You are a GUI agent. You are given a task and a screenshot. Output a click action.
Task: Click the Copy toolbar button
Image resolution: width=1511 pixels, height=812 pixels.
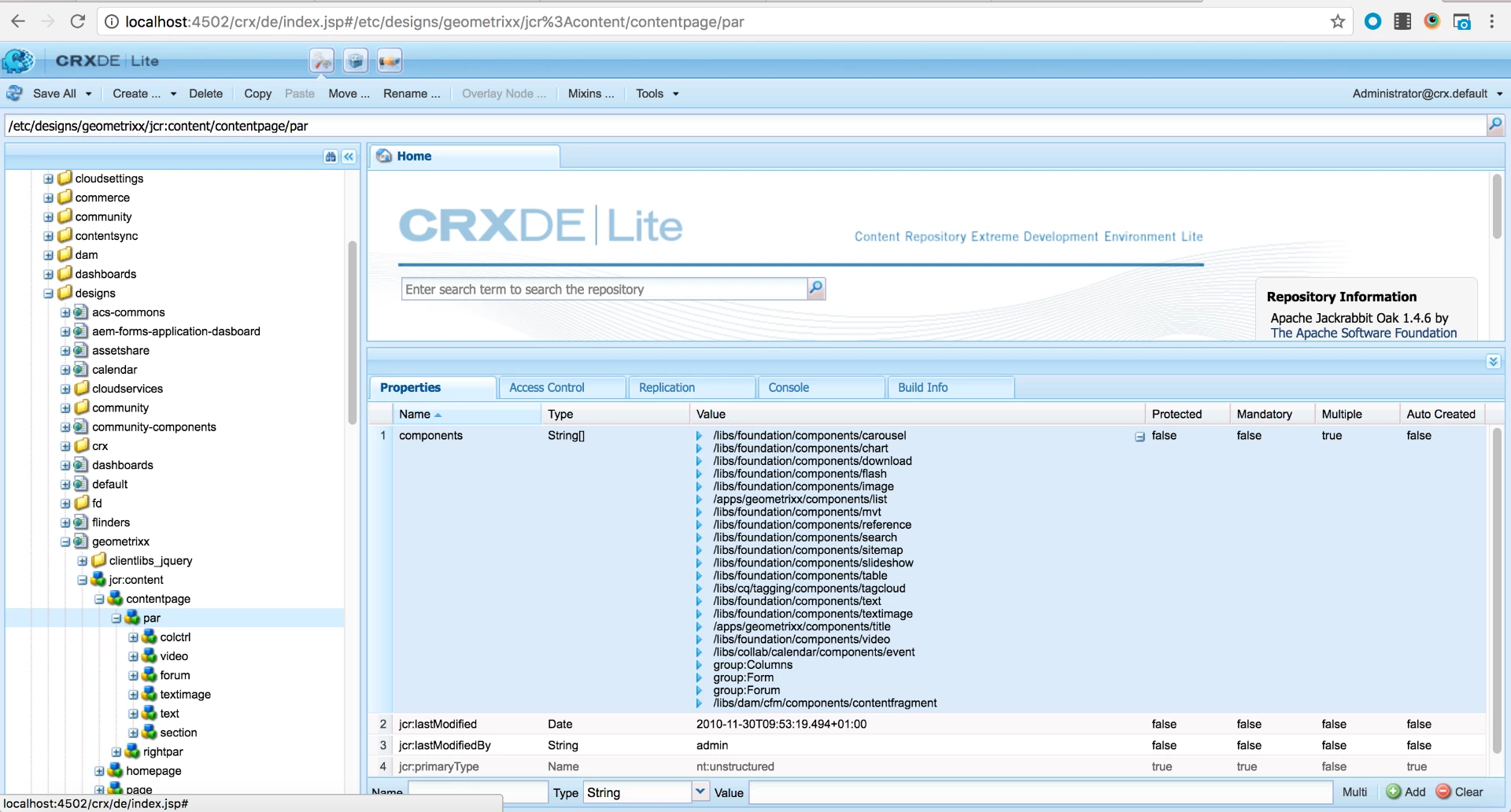tap(257, 94)
